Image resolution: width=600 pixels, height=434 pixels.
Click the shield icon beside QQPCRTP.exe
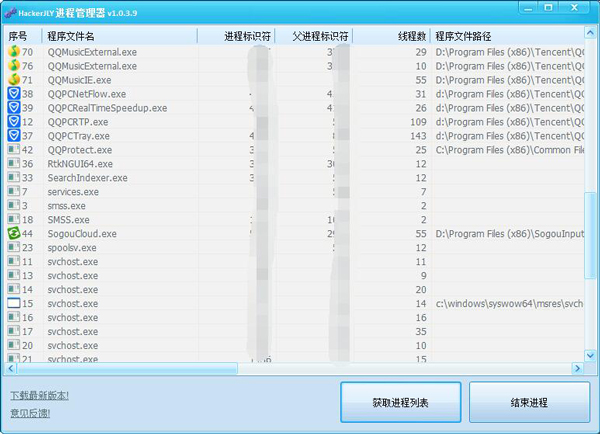tap(14, 121)
